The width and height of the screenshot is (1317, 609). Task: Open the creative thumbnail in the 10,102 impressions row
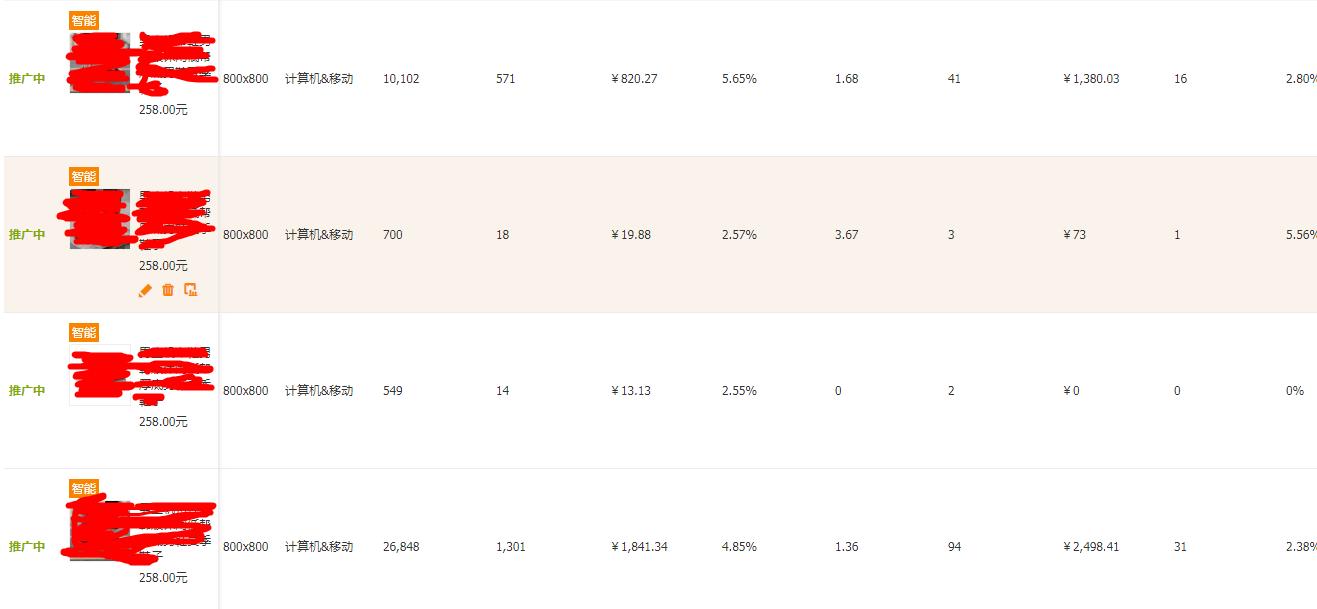point(99,63)
